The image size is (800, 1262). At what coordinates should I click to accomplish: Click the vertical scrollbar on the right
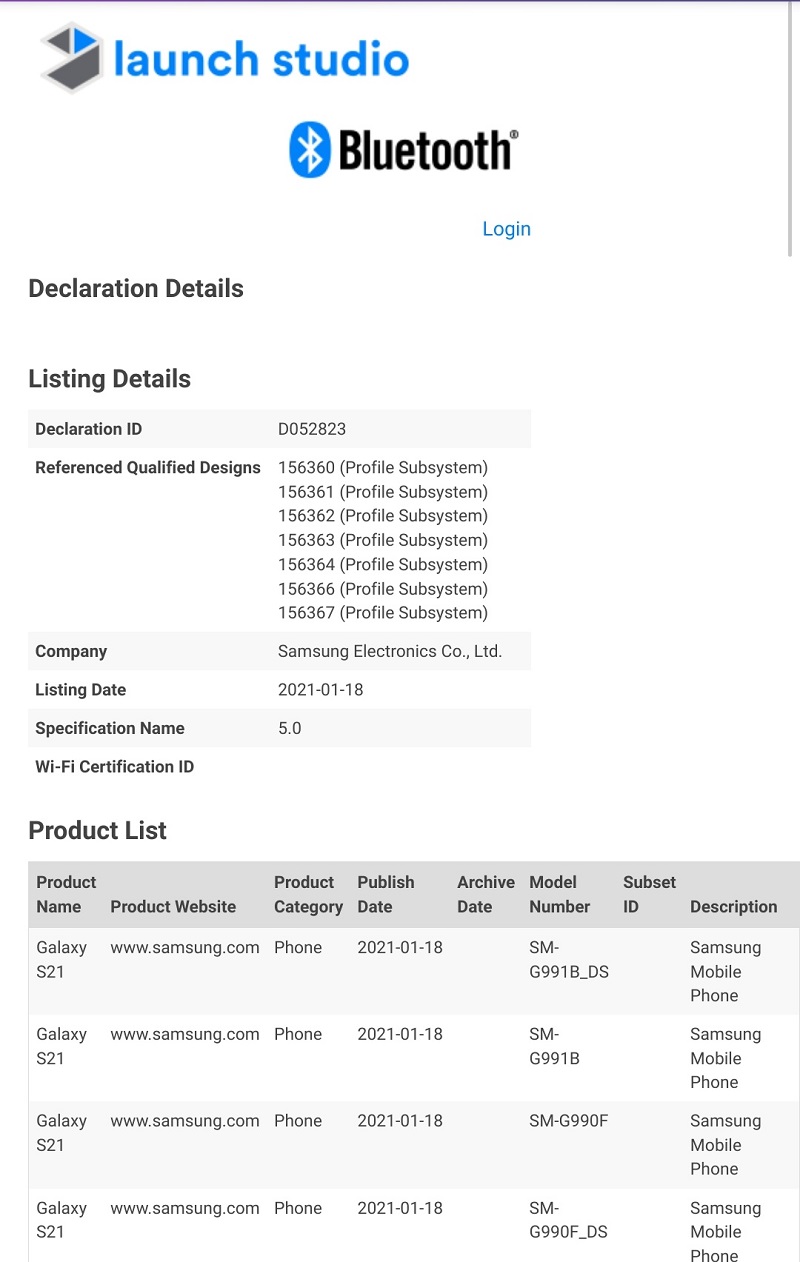(793, 120)
